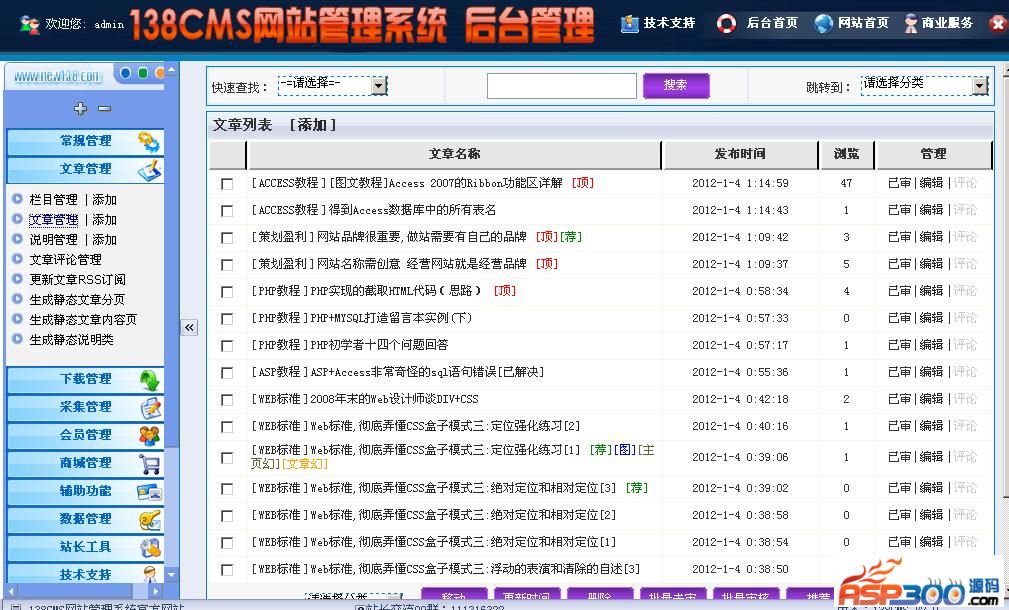Expand the 下载管理 menu section
Image resolution: width=1009 pixels, height=610 pixels.
pos(86,380)
